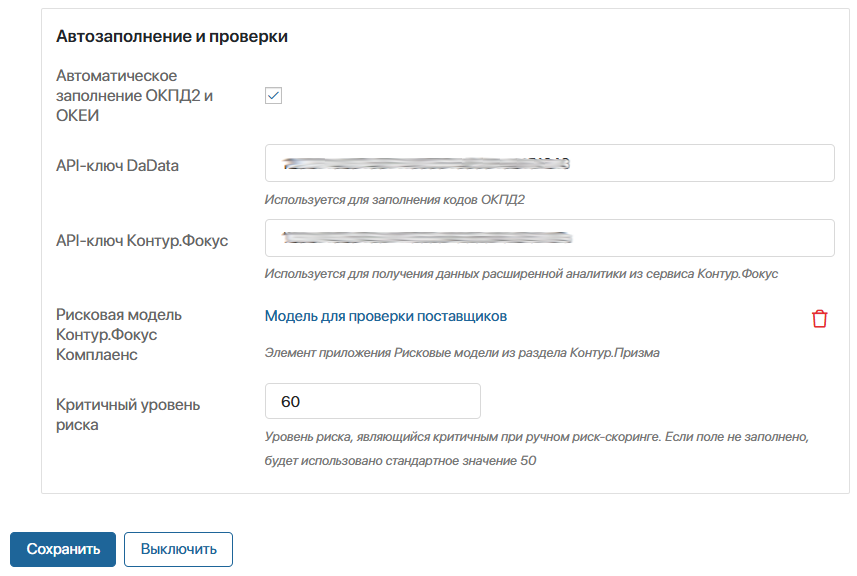Save the autofill and checks settings
This screenshot has width=857, height=576.
coord(62,549)
